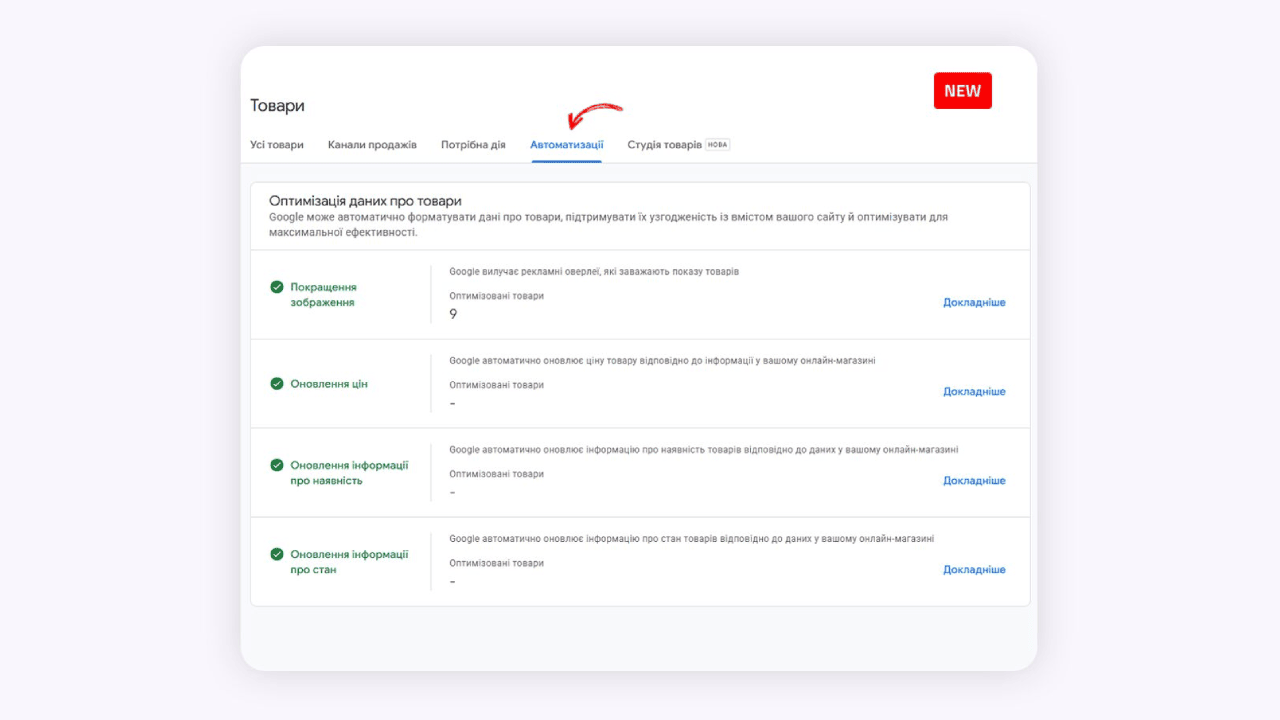The image size is (1280, 720).
Task: Click the Оновлення інформації про наявність label
Action: pyautogui.click(x=349, y=473)
